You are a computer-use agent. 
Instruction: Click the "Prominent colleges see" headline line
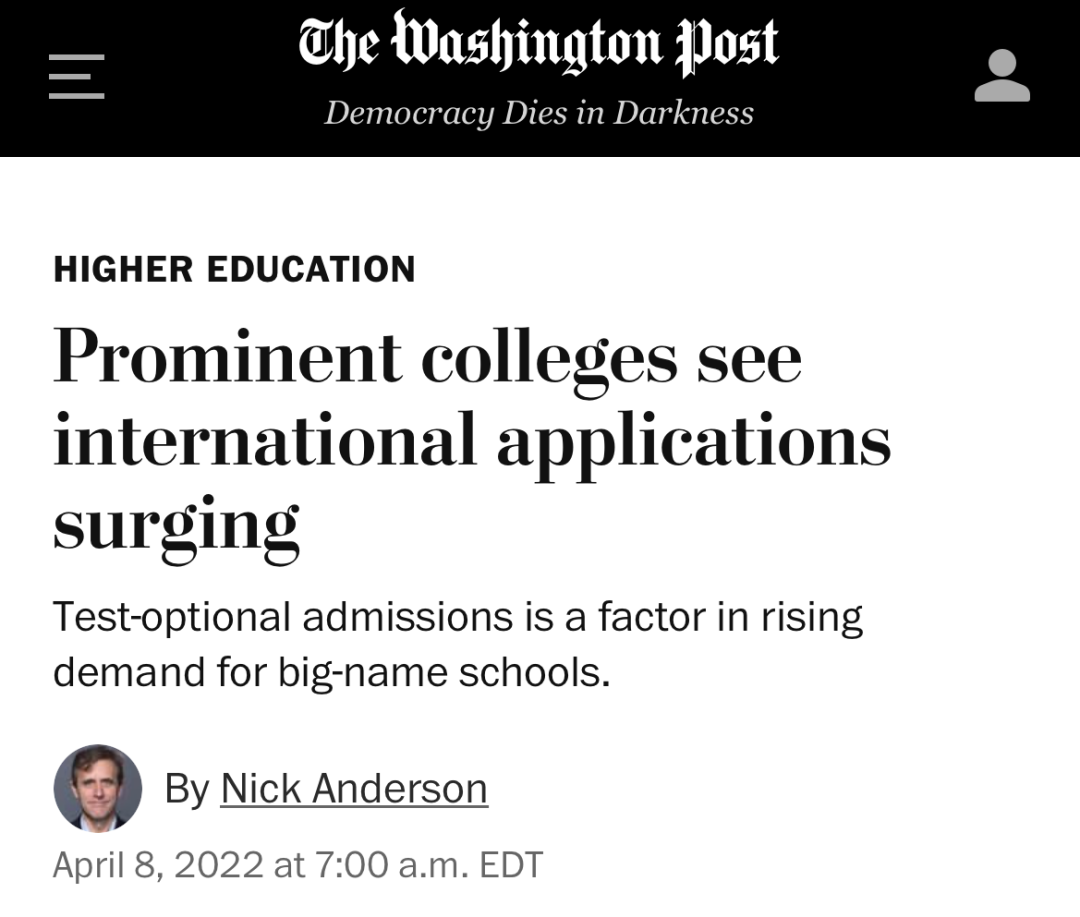427,357
